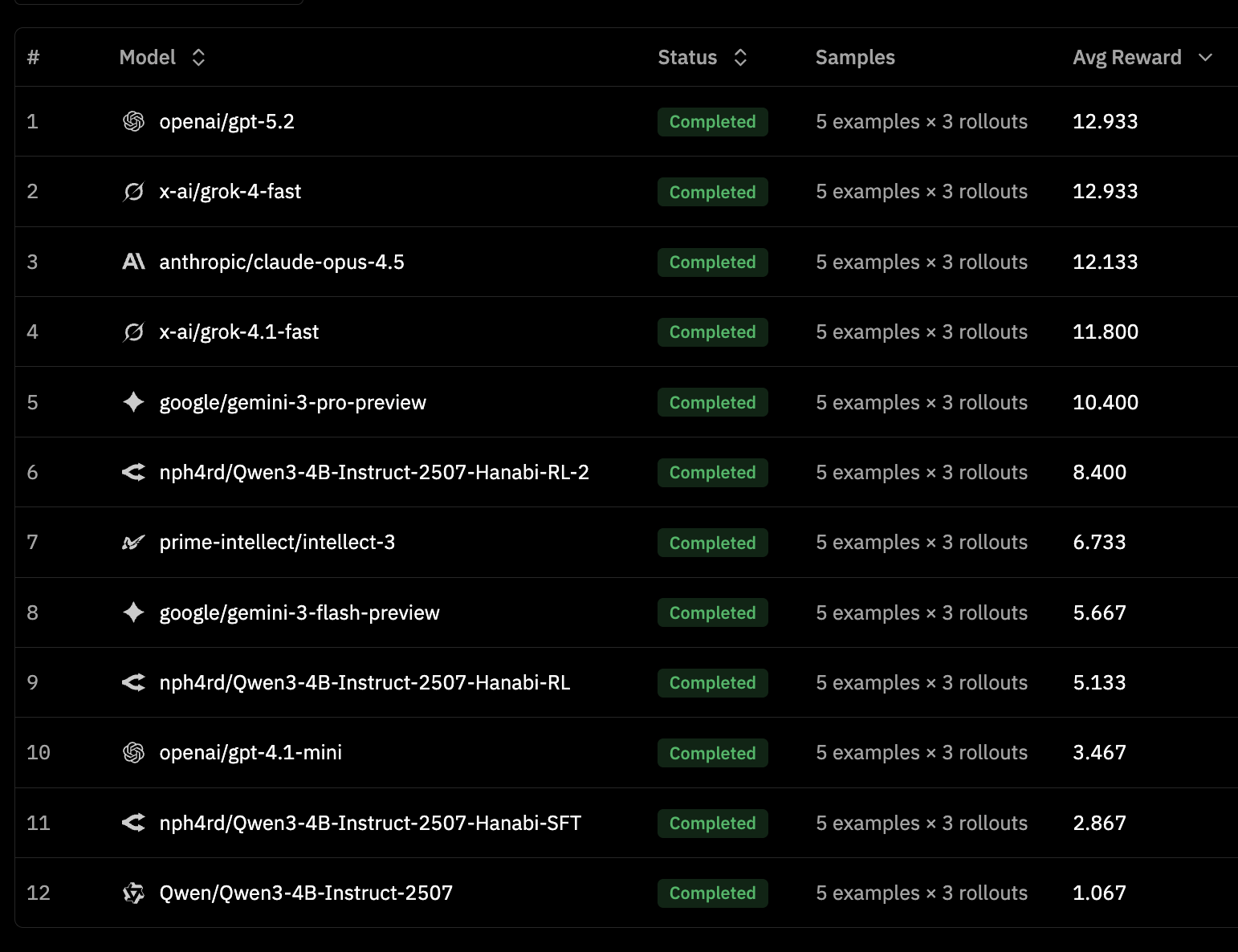Click the Samples column header
The height and width of the screenshot is (952, 1238).
point(855,57)
